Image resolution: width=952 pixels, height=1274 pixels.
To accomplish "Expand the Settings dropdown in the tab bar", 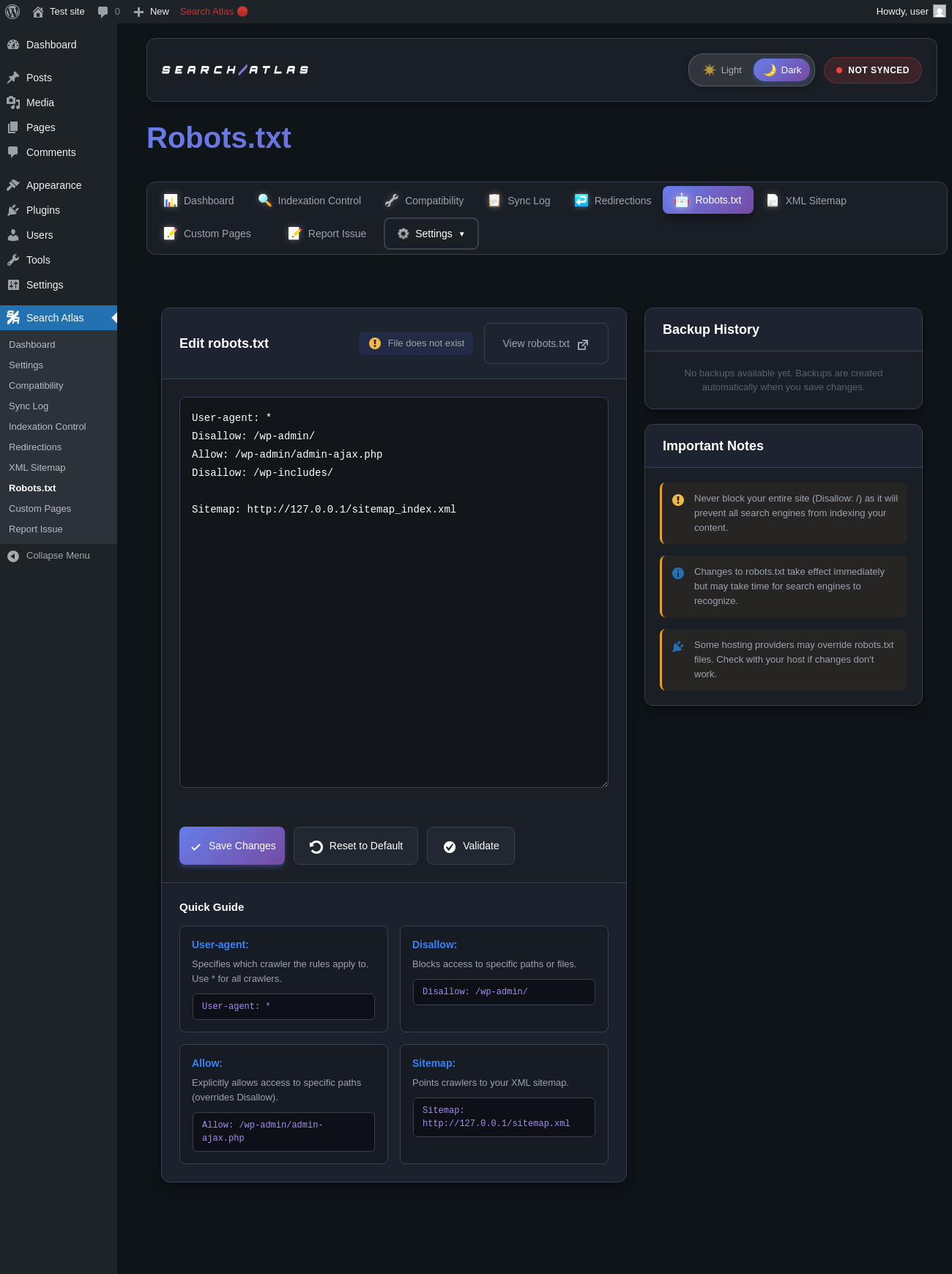I will coord(431,234).
